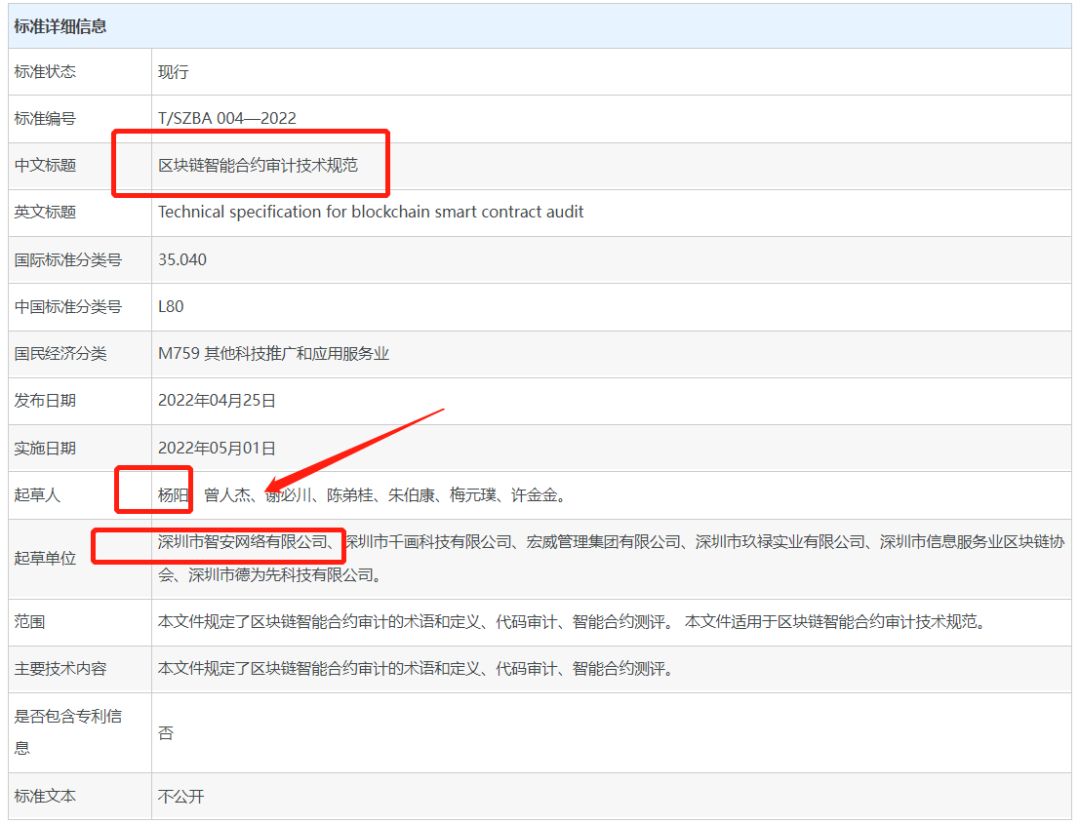Click the drafter name '梅元璞'
1080x824 pixels.
click(472, 495)
